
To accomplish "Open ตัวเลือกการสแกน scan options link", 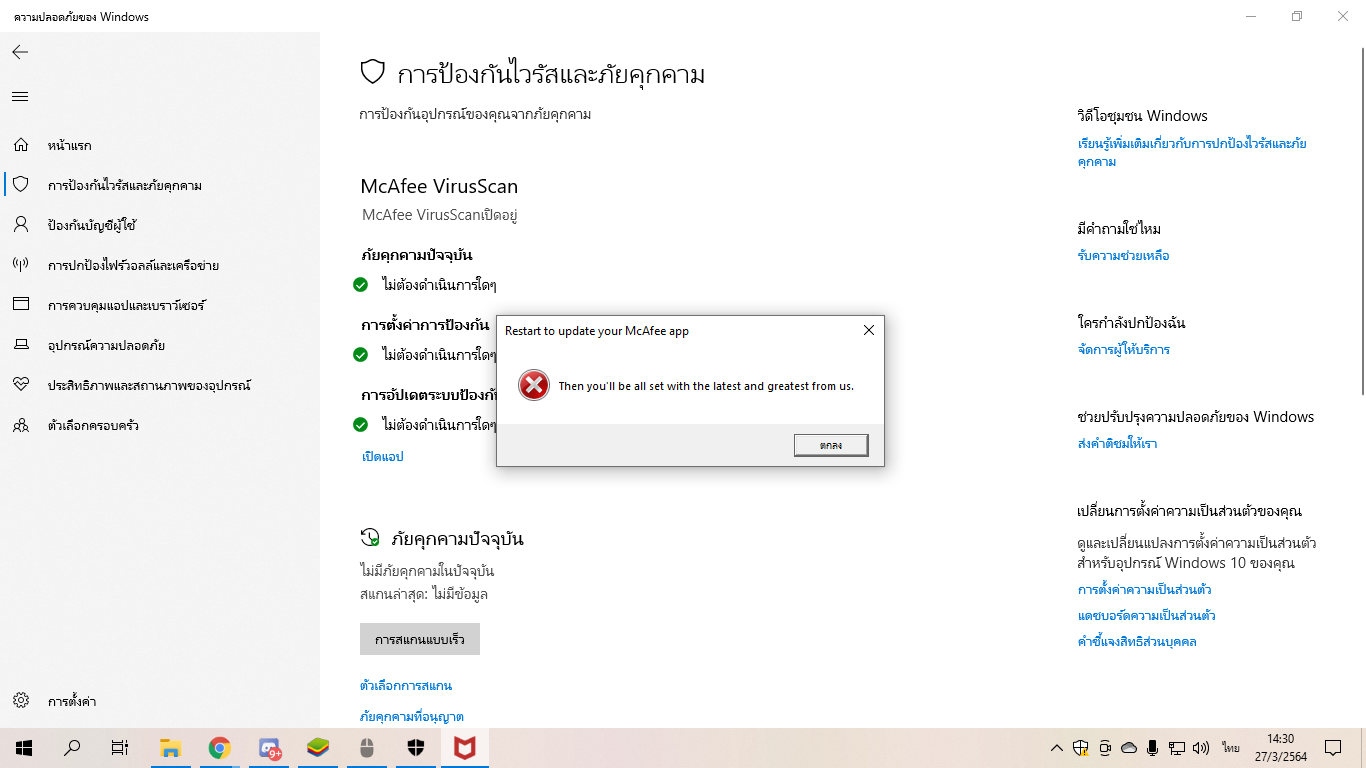I will pos(406,686).
